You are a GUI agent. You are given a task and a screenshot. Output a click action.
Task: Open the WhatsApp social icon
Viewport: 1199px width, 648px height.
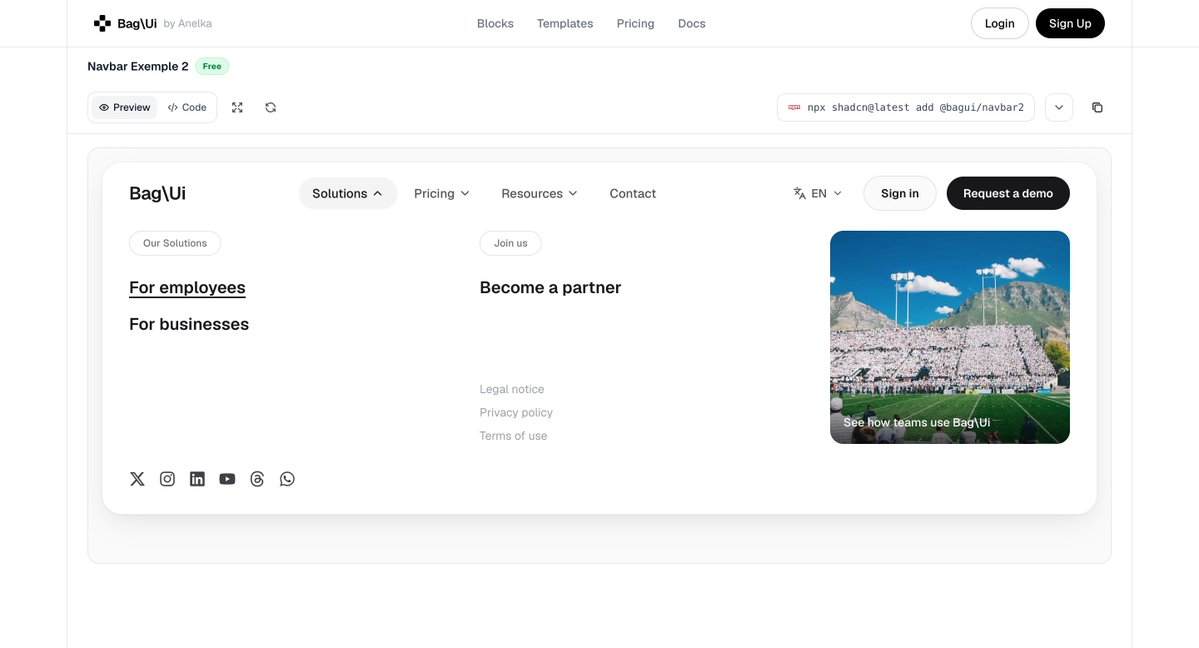tap(287, 479)
